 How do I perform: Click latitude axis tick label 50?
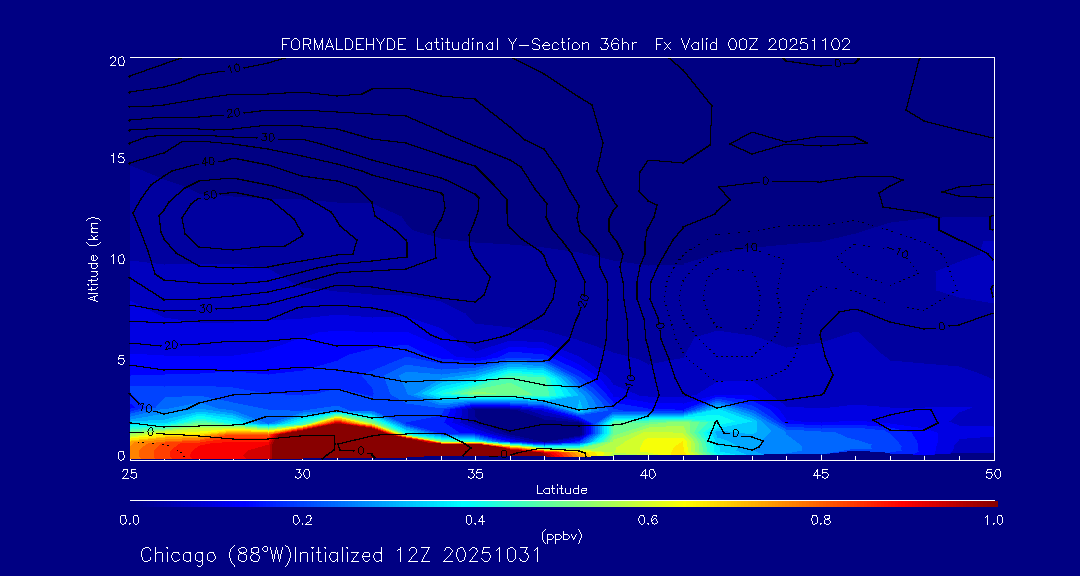click(994, 474)
